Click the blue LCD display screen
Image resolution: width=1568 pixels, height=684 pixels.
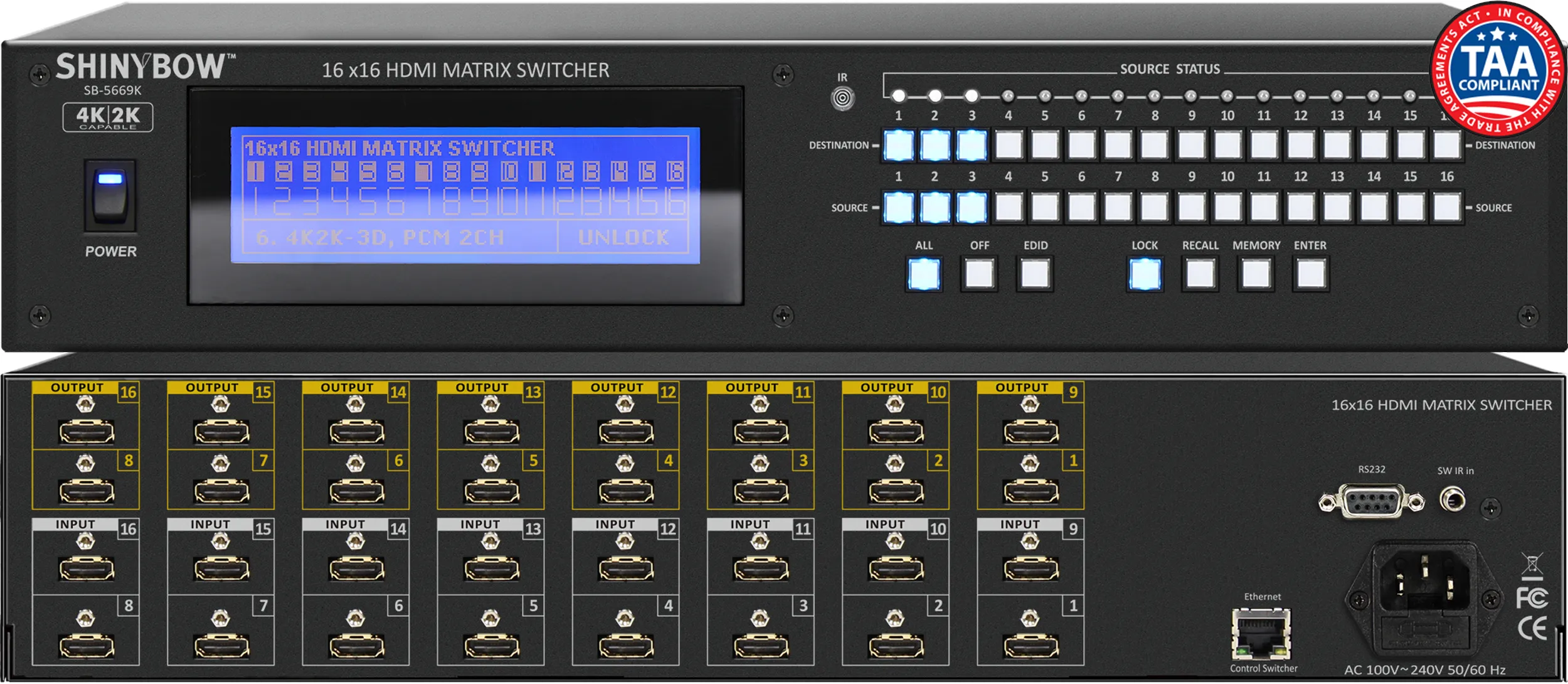point(465,195)
